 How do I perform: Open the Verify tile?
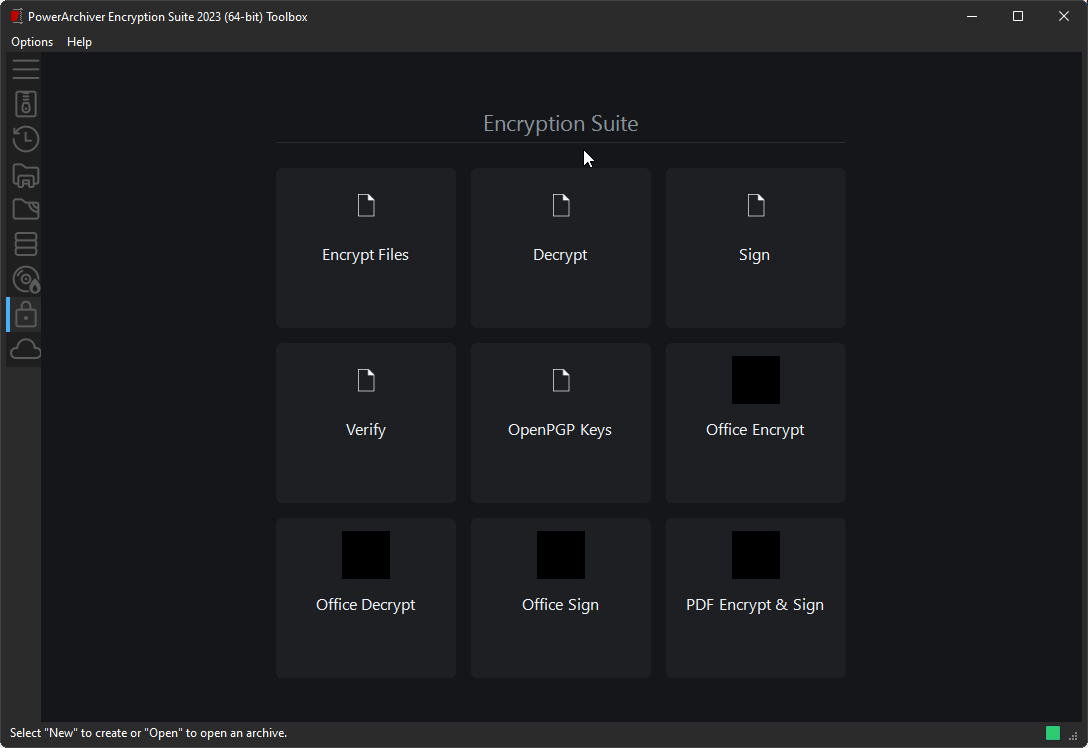pos(366,423)
